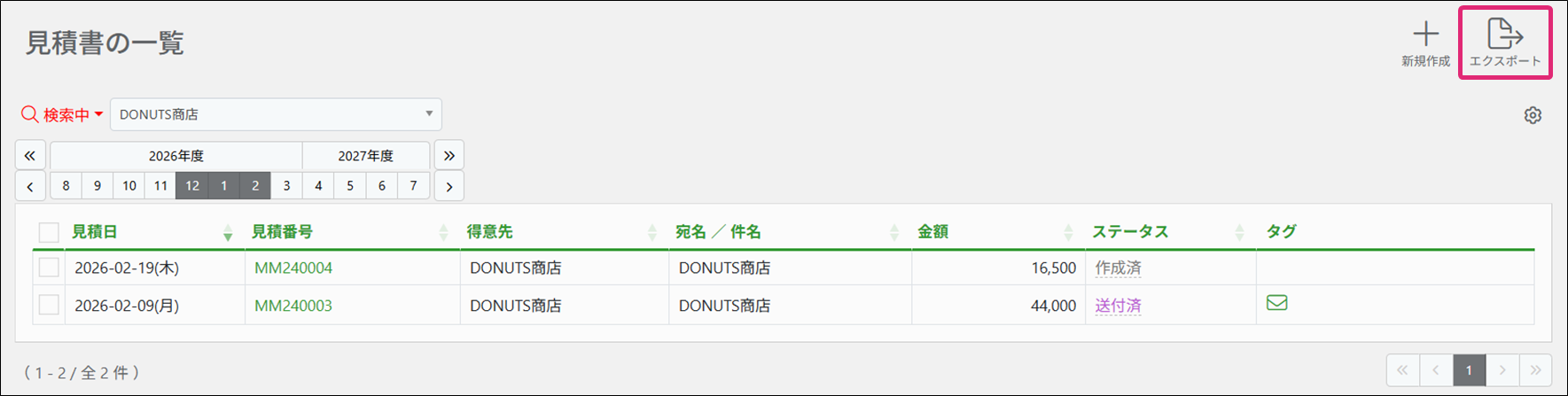Select month 3 tab

[x=286, y=186]
